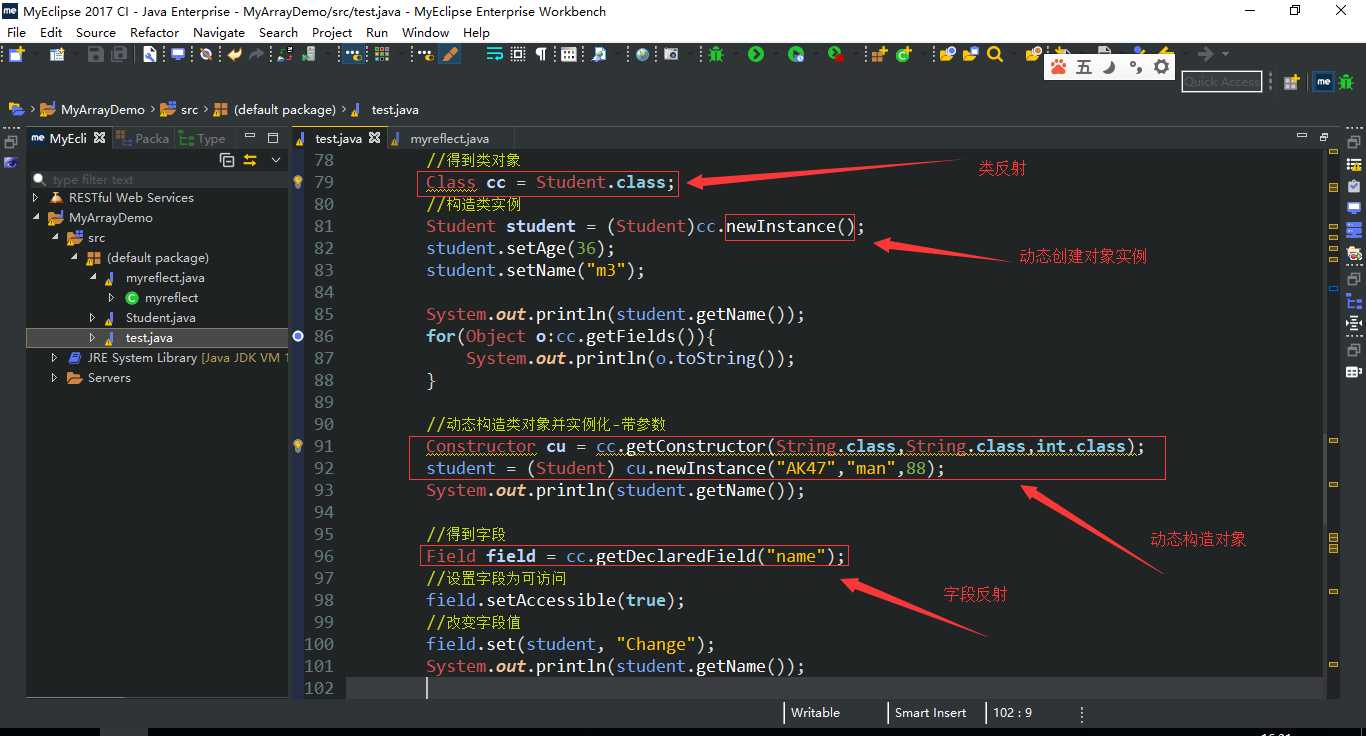Collapse the src folder node
Screen dimensions: 1366x736
[55, 238]
